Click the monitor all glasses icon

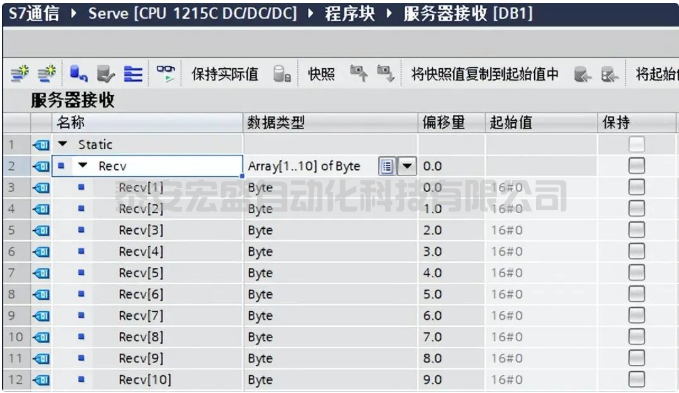click(x=166, y=74)
